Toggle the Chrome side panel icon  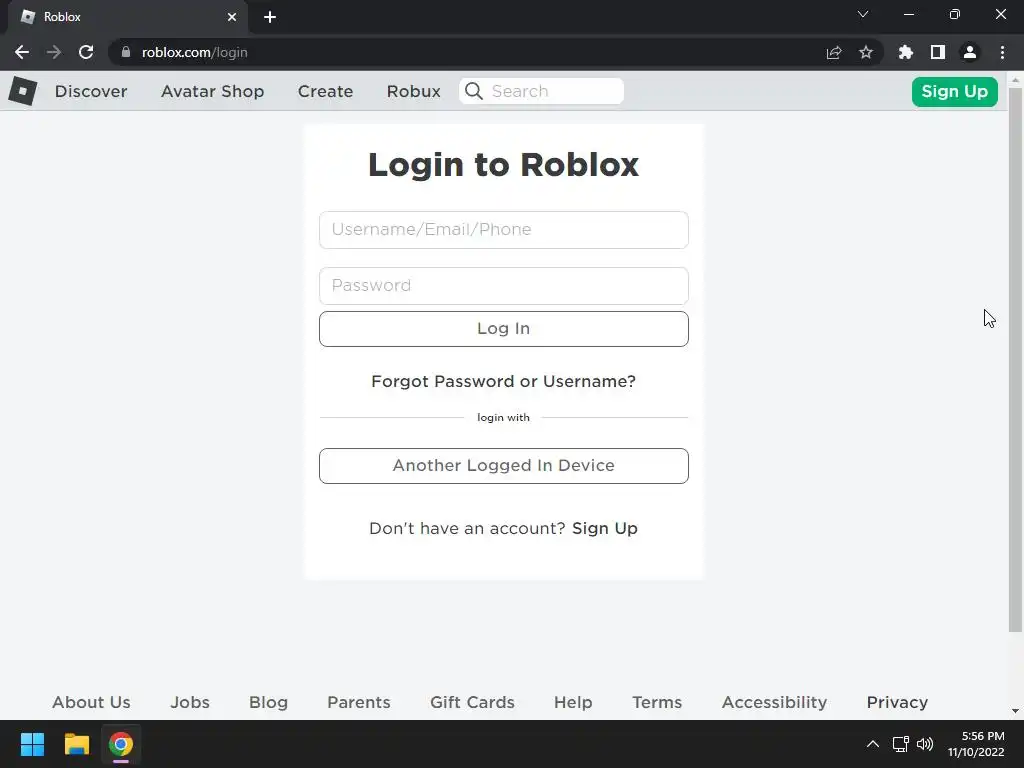(938, 52)
